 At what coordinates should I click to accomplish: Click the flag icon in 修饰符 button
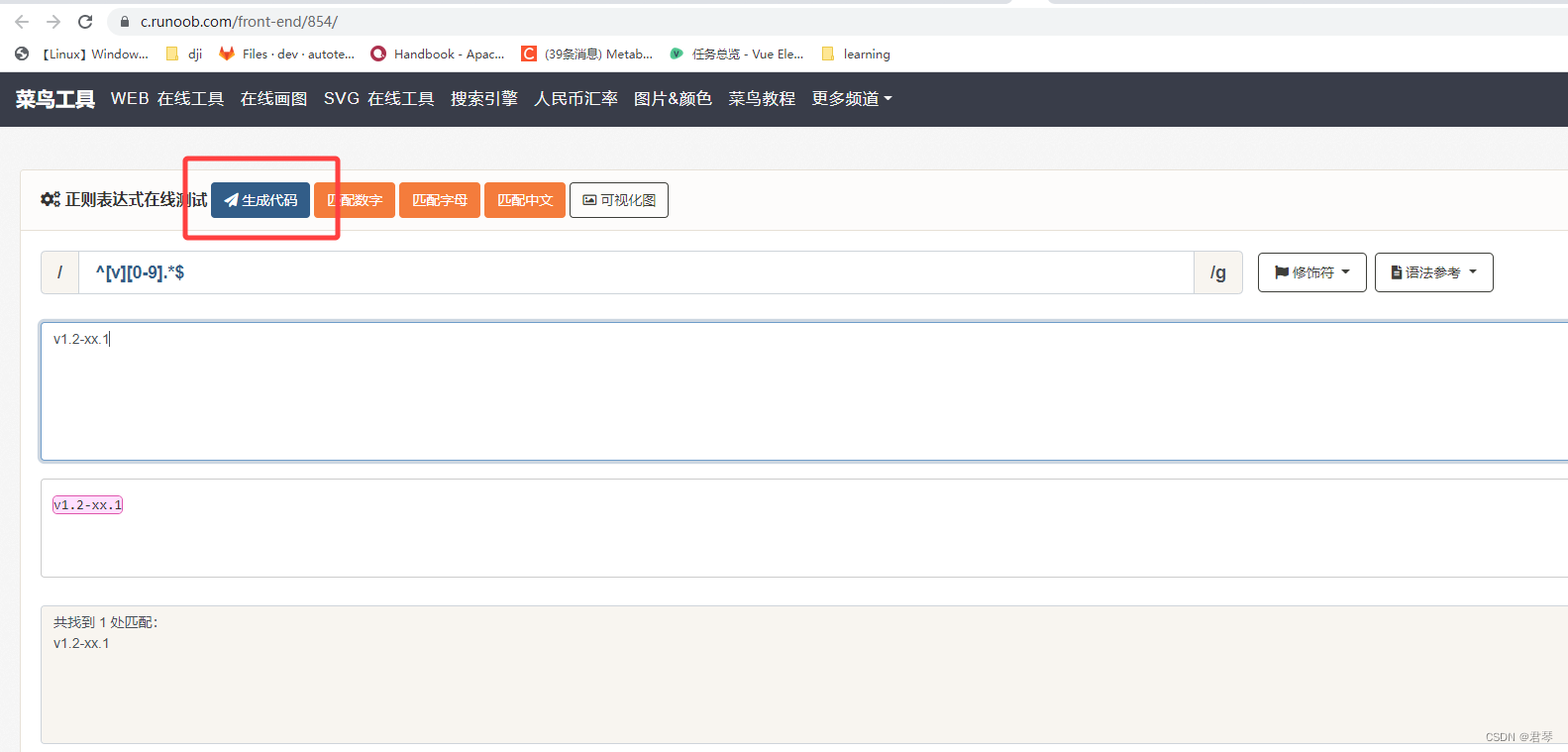(1282, 272)
